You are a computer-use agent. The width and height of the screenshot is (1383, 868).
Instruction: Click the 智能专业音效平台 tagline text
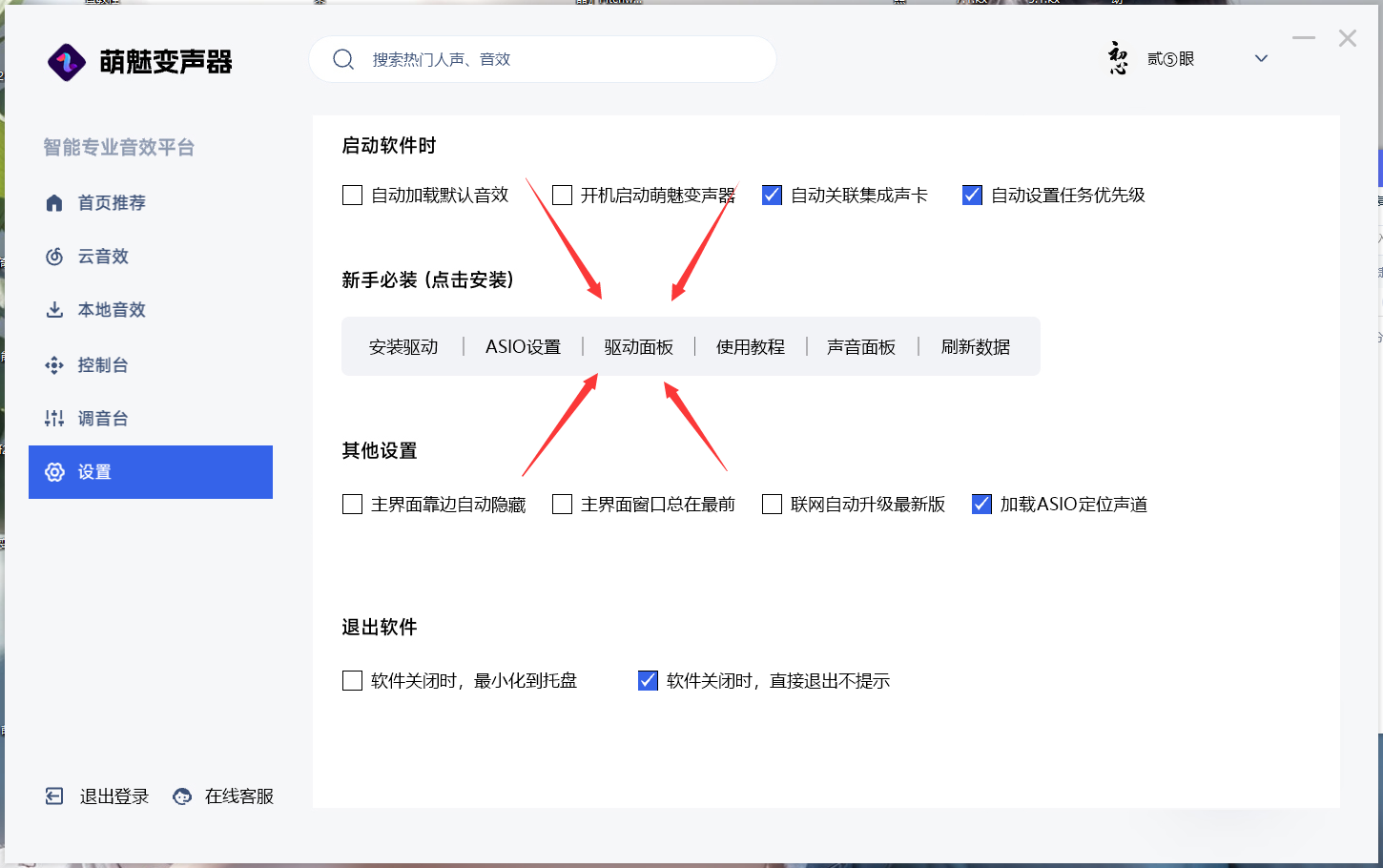tap(119, 148)
